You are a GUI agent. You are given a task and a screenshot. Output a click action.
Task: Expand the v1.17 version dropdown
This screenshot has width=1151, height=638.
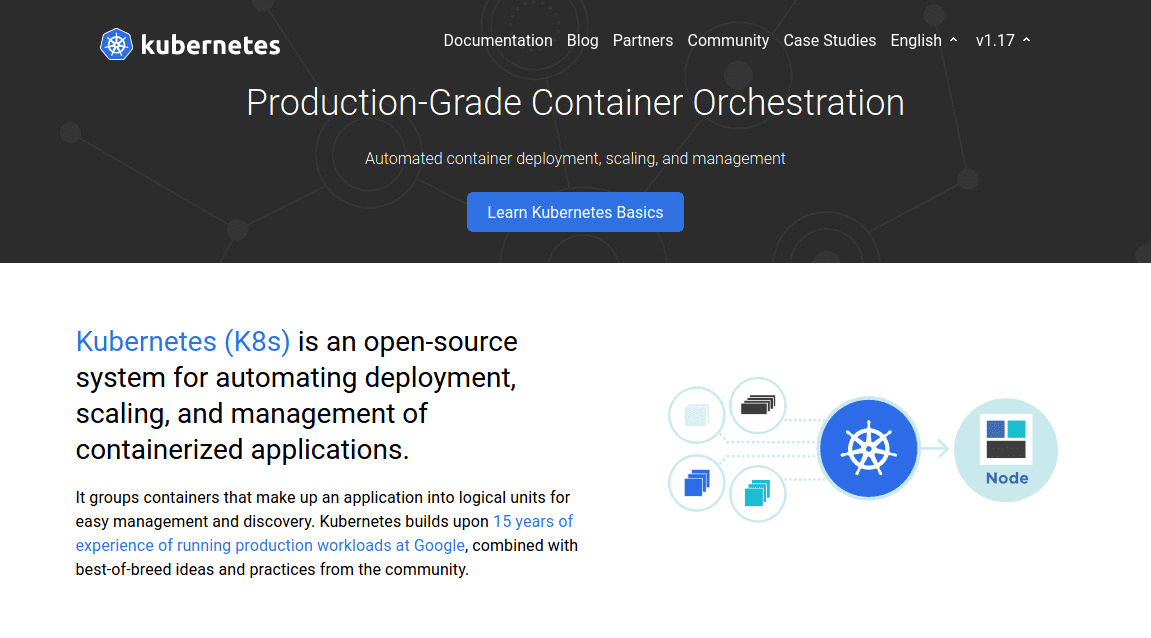click(x=1003, y=40)
